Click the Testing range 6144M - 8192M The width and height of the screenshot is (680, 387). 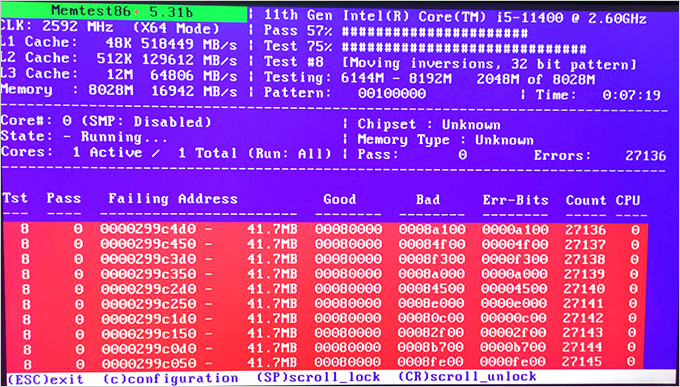pos(396,79)
